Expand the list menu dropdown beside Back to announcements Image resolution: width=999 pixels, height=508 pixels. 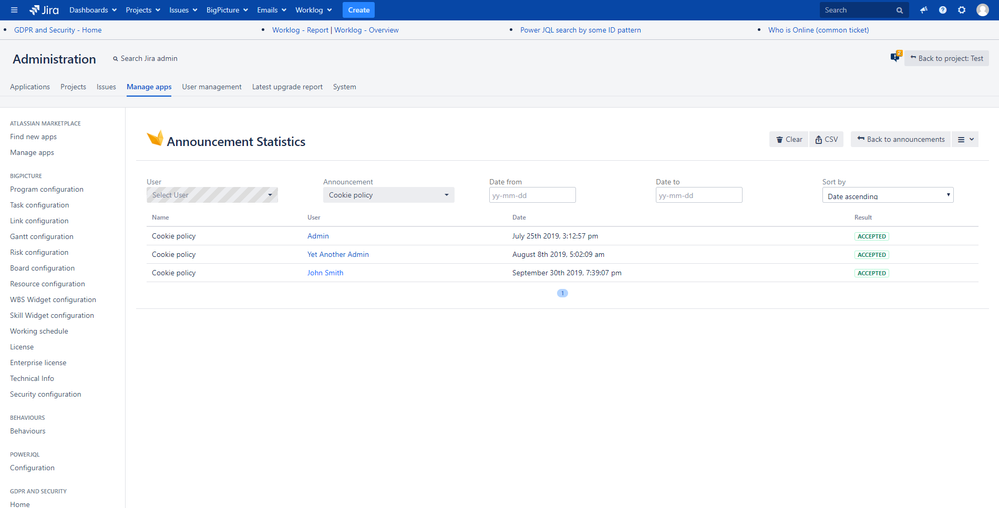(x=965, y=139)
